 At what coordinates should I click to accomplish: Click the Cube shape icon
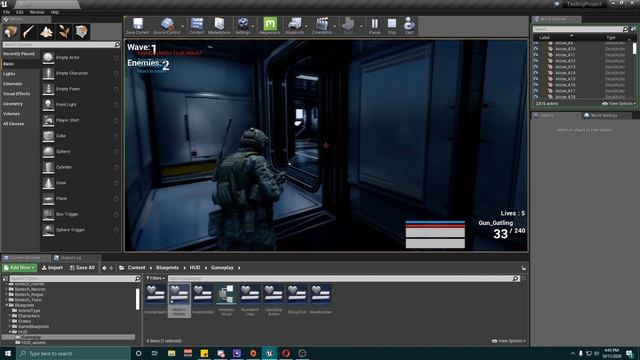pos(48,136)
